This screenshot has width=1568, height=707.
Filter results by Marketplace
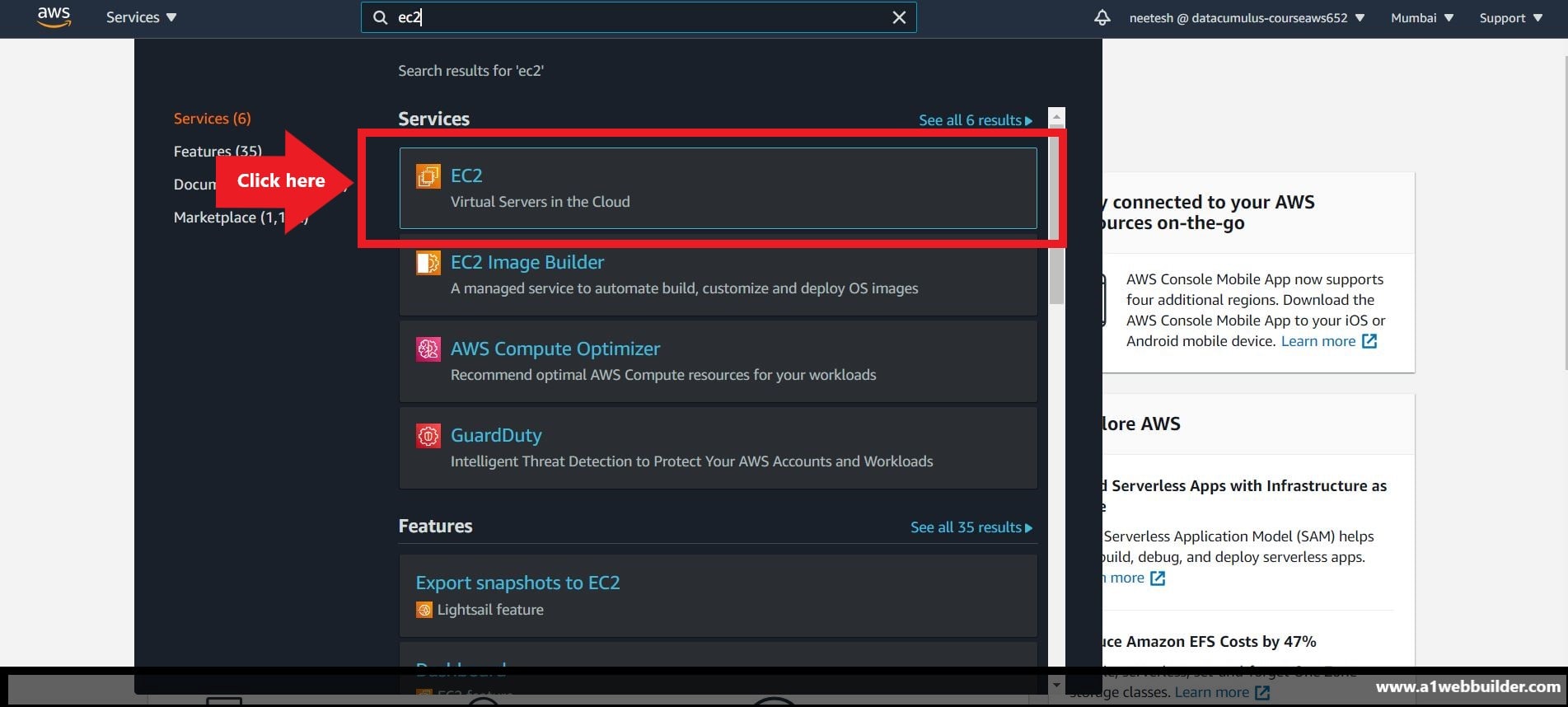point(241,218)
